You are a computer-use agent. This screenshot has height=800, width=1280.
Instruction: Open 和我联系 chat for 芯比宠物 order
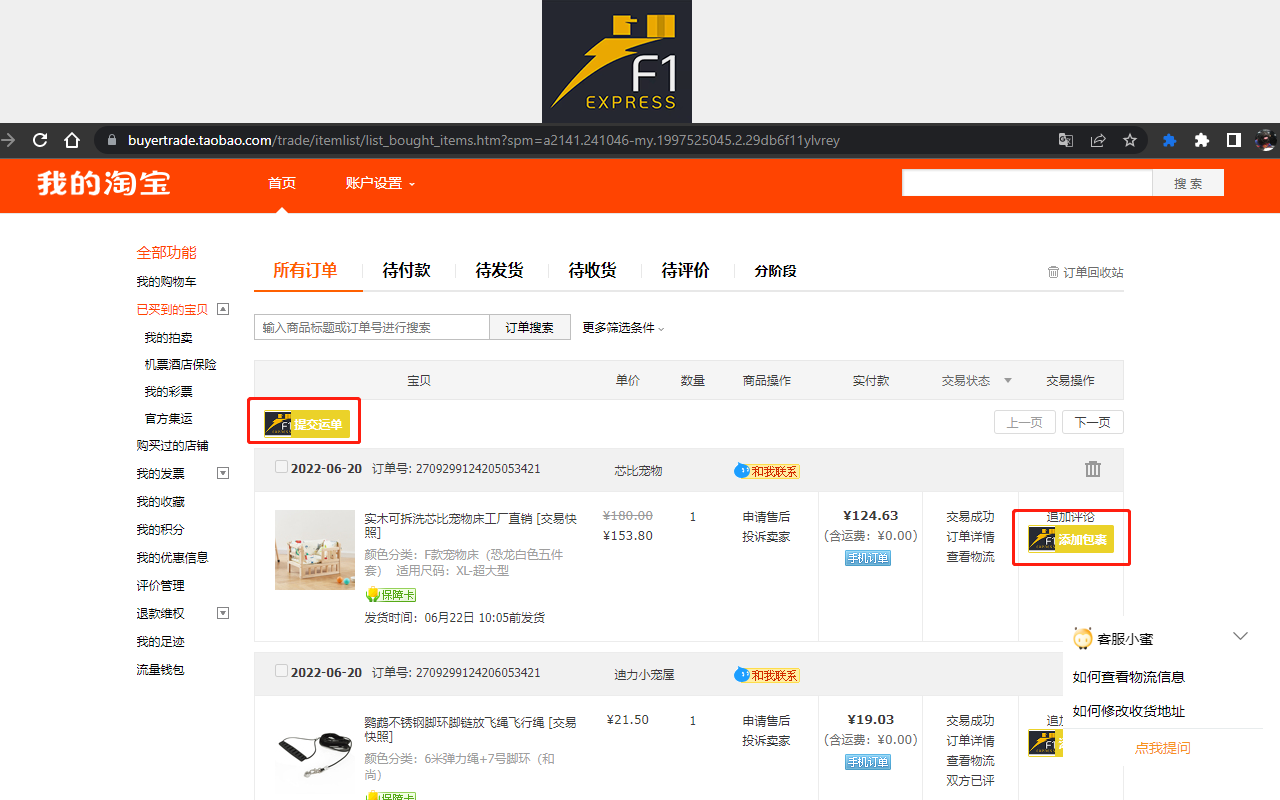[x=767, y=471]
